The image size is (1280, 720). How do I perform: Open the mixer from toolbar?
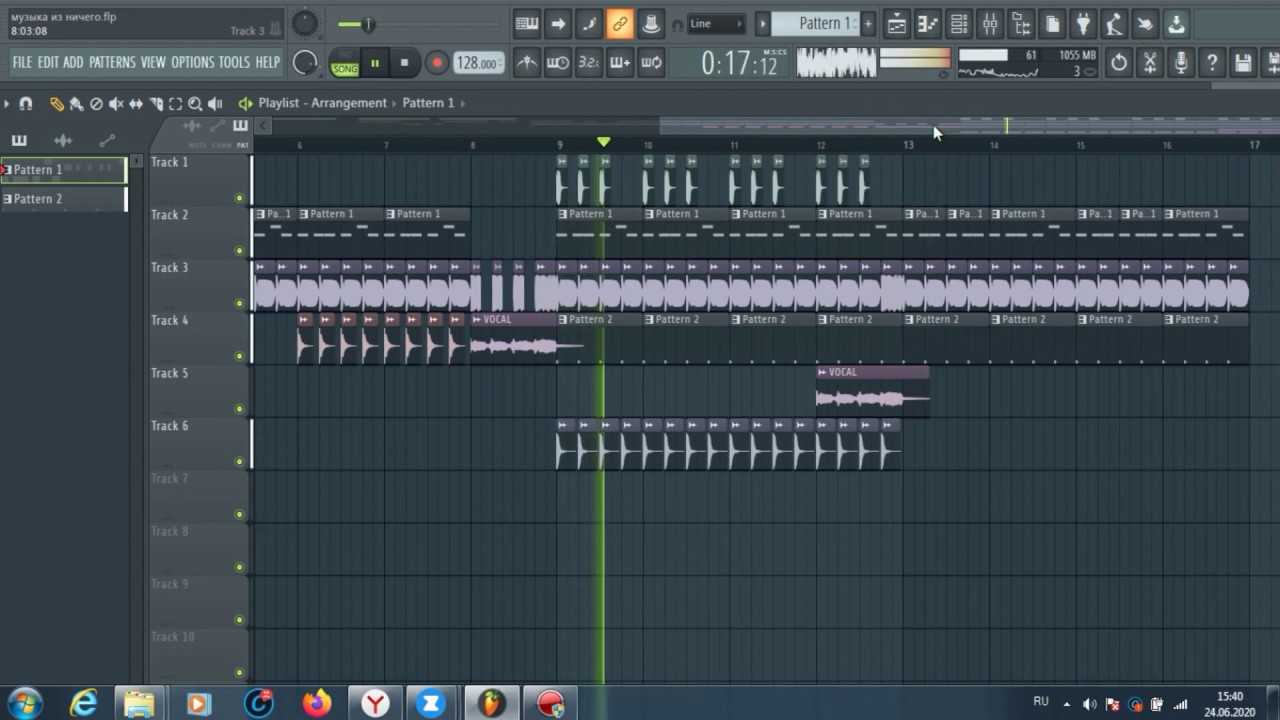[x=990, y=24]
